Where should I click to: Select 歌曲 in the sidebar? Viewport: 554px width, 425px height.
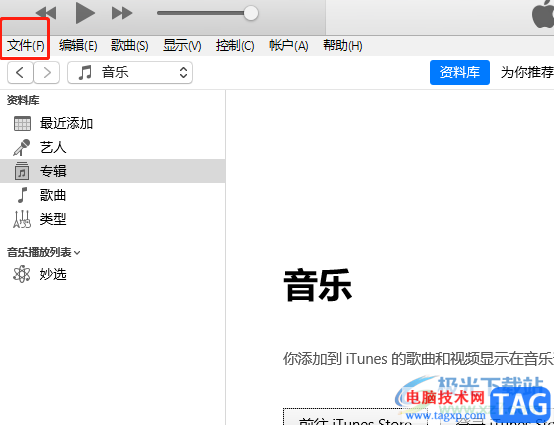coord(112,195)
